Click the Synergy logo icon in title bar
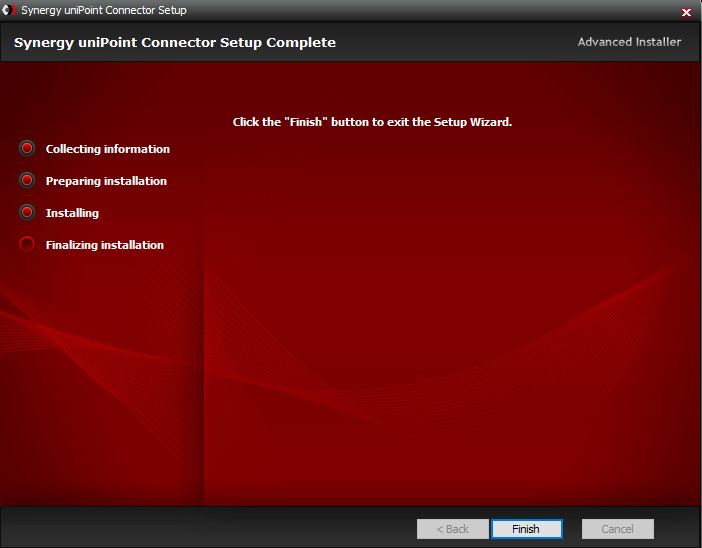Image resolution: width=702 pixels, height=548 pixels. (9, 10)
